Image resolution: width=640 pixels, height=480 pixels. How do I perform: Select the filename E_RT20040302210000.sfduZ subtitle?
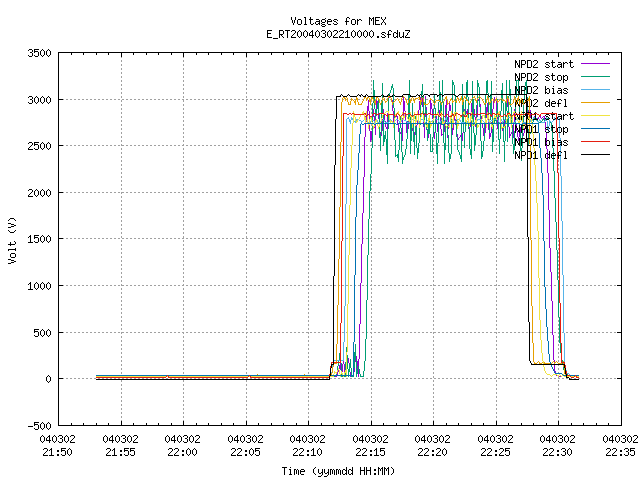click(338, 34)
